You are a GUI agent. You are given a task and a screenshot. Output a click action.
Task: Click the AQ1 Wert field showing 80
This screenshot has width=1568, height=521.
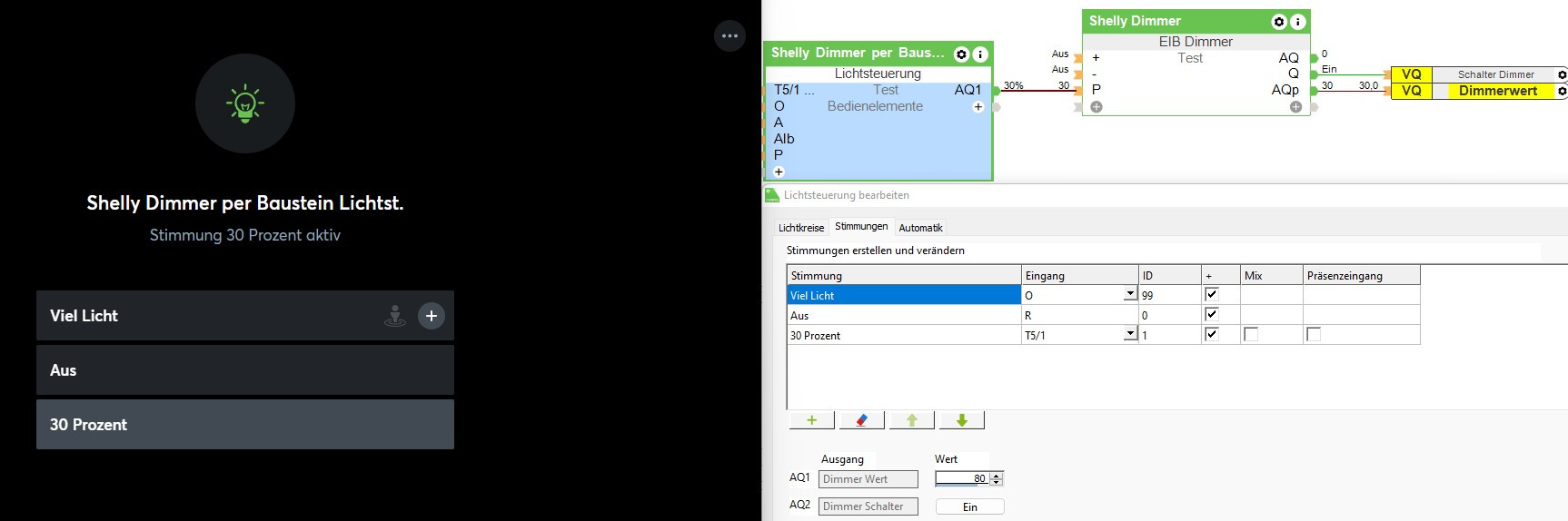pos(962,478)
